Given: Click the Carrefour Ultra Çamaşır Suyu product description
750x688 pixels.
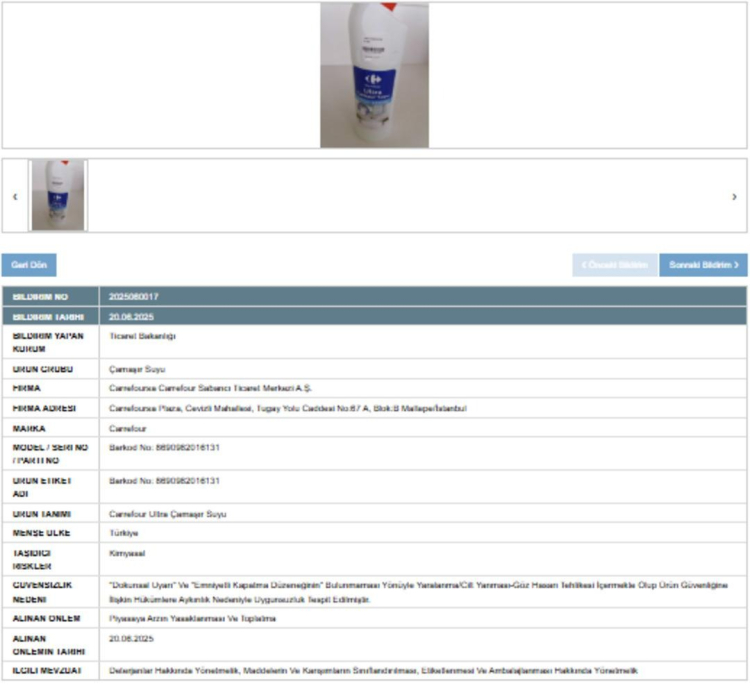Looking at the screenshot, I should pyautogui.click(x=167, y=514).
